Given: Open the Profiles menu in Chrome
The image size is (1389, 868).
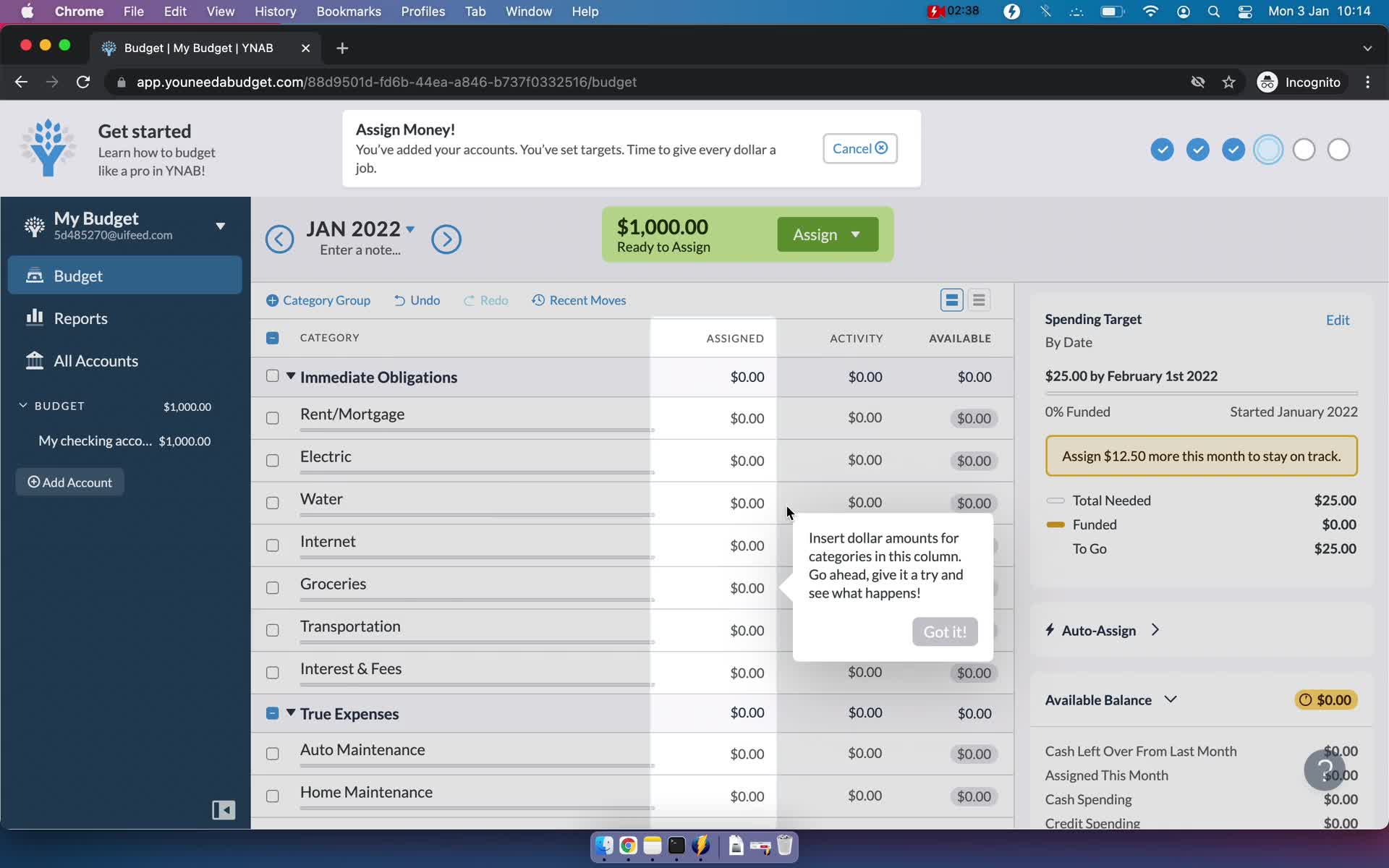Looking at the screenshot, I should click(x=422, y=11).
